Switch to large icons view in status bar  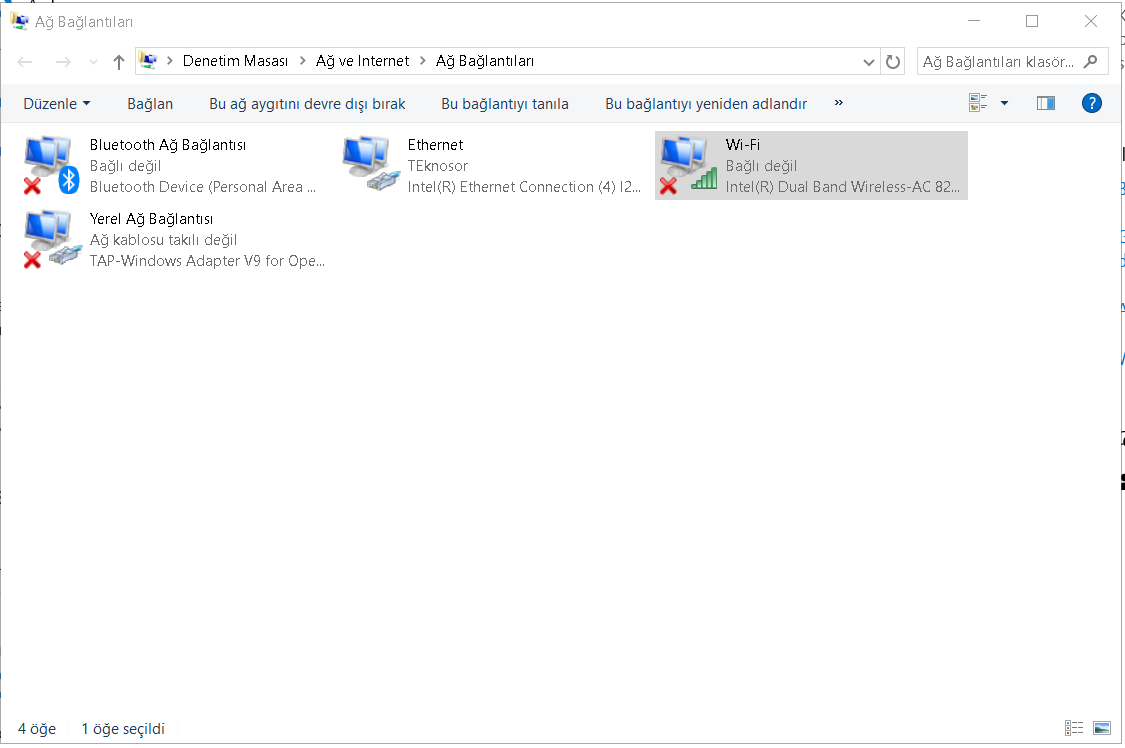coord(1102,728)
